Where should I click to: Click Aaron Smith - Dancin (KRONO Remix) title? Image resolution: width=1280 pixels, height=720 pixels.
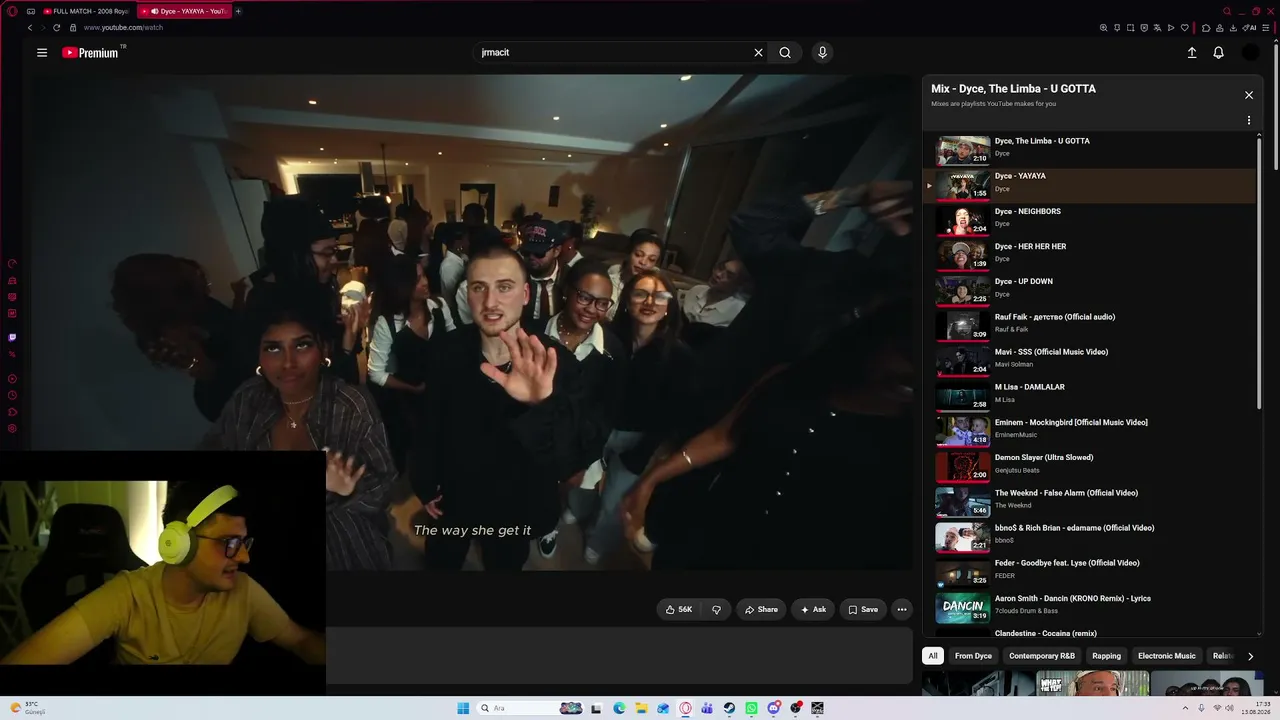[x=1072, y=598]
